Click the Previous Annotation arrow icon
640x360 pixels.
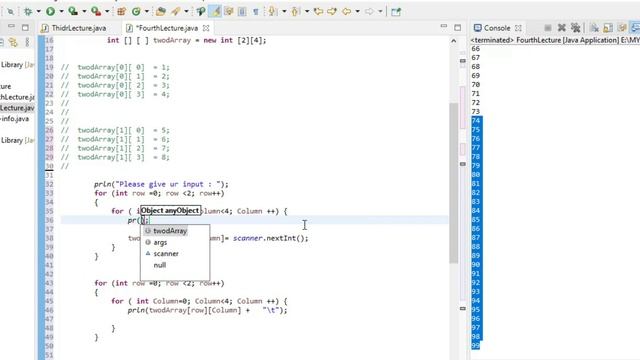pyautogui.click(x=295, y=11)
